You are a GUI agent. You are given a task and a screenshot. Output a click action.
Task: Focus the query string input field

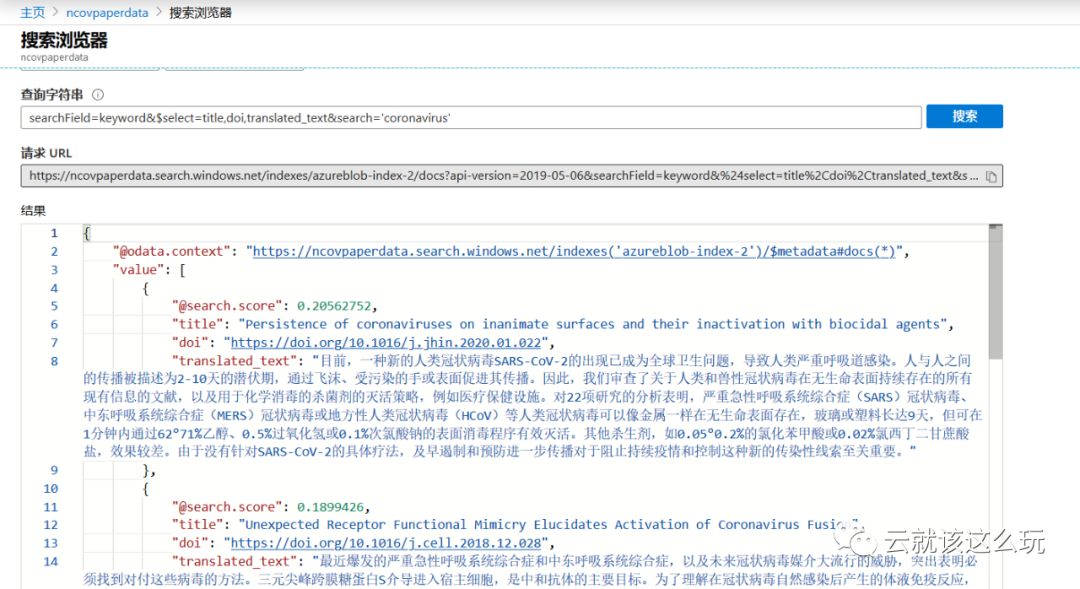(x=471, y=118)
